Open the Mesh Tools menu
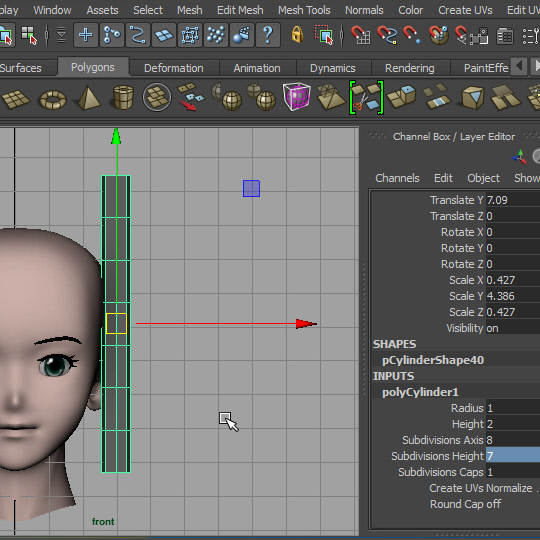The height and width of the screenshot is (540, 540). click(304, 10)
